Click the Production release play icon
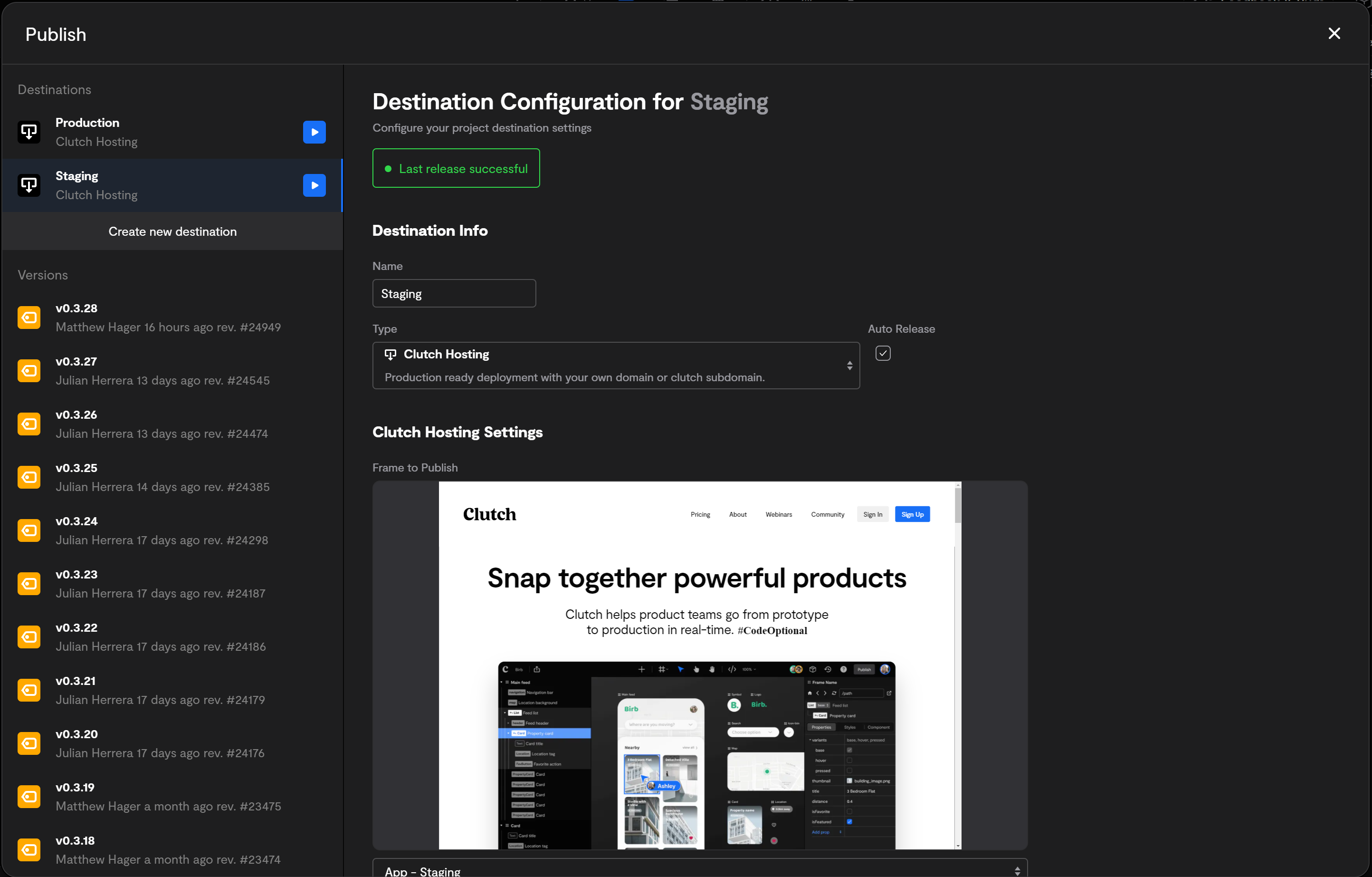 314,132
